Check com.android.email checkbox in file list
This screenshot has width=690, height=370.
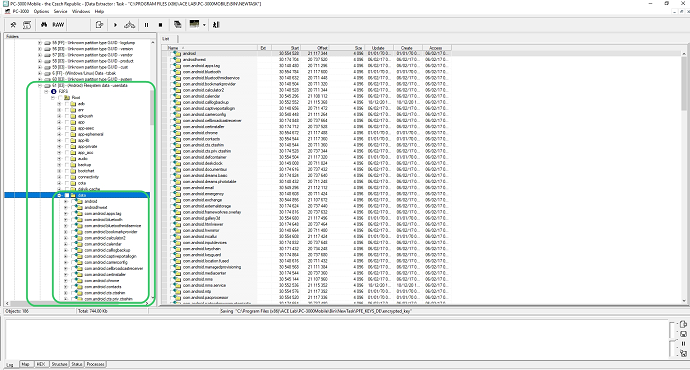tap(171, 187)
